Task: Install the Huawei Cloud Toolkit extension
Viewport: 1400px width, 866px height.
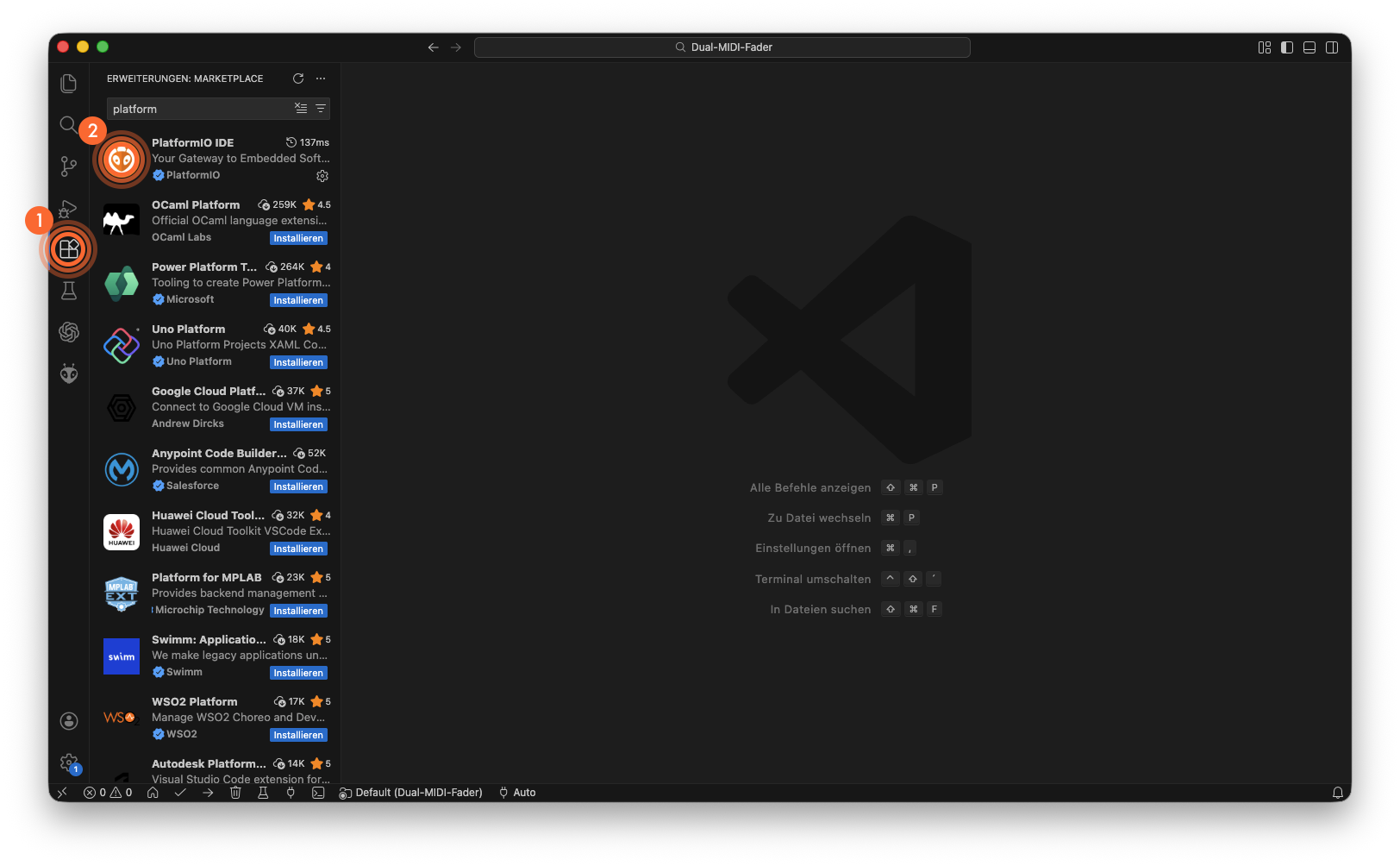Action: [x=298, y=549]
